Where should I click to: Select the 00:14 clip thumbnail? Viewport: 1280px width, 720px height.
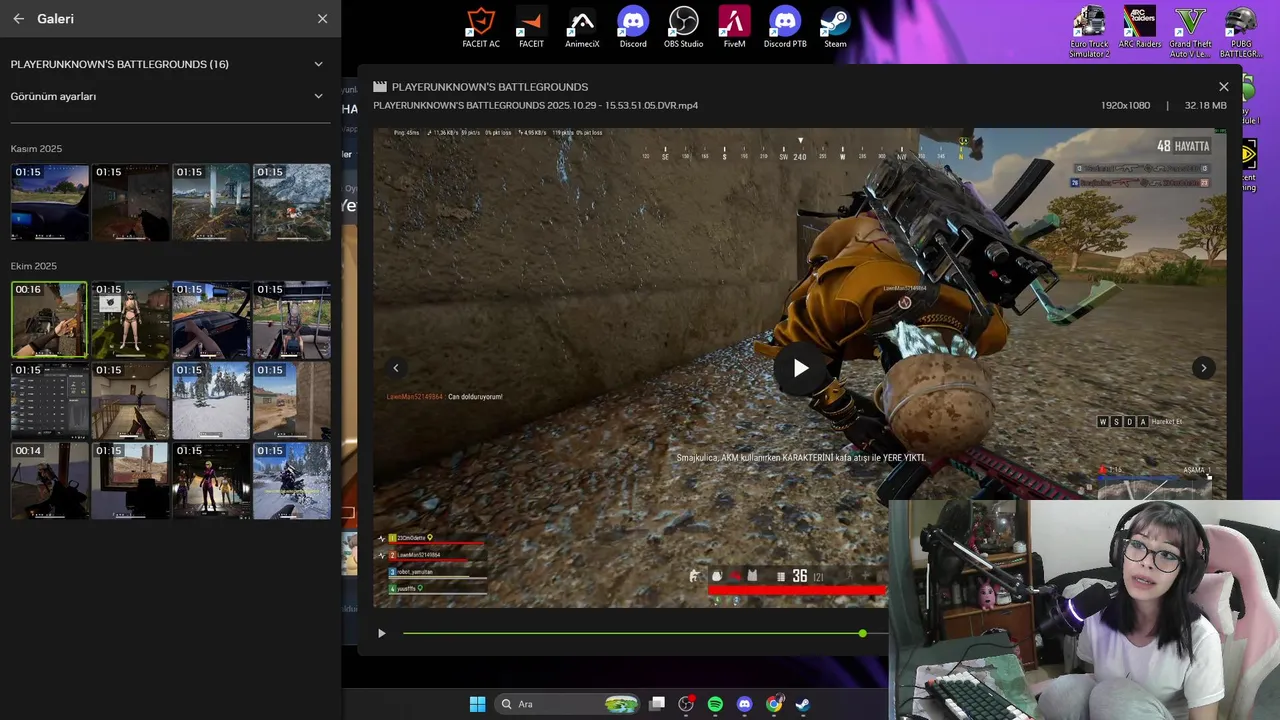coord(50,481)
